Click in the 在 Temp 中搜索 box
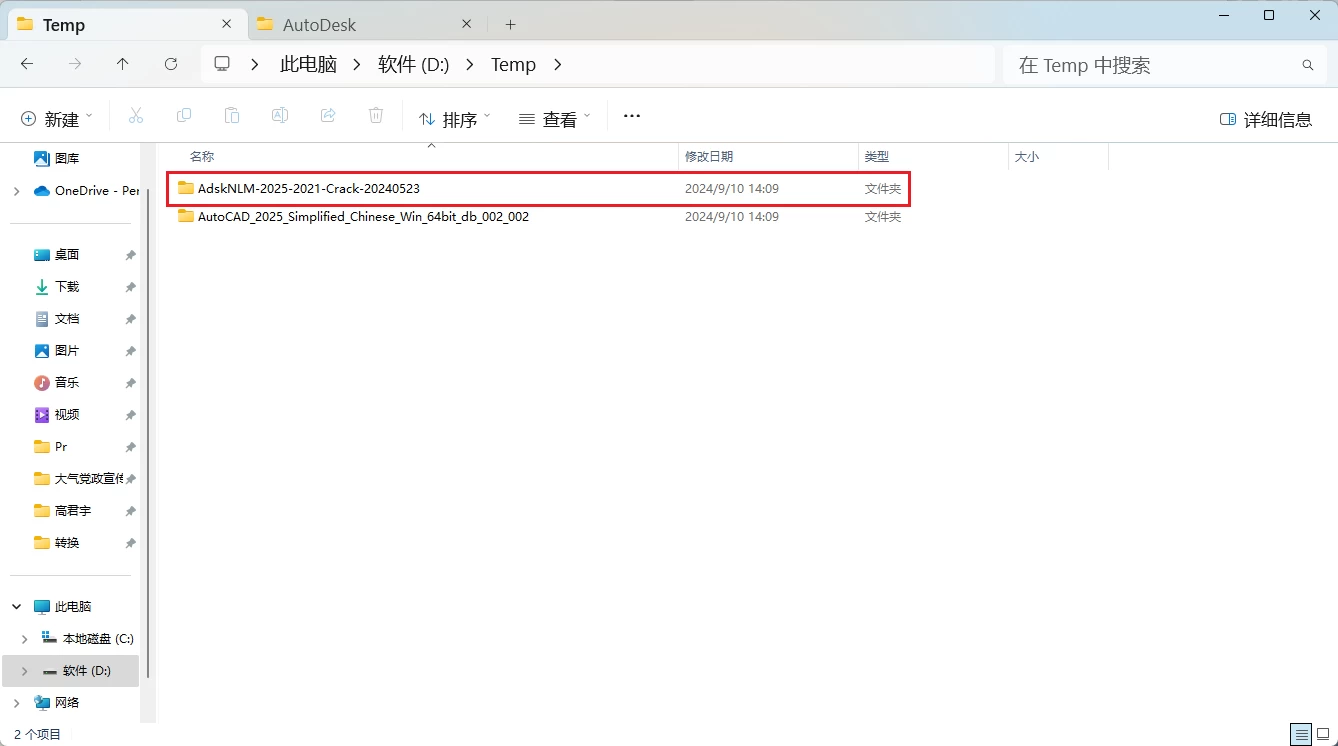 pos(1163,65)
